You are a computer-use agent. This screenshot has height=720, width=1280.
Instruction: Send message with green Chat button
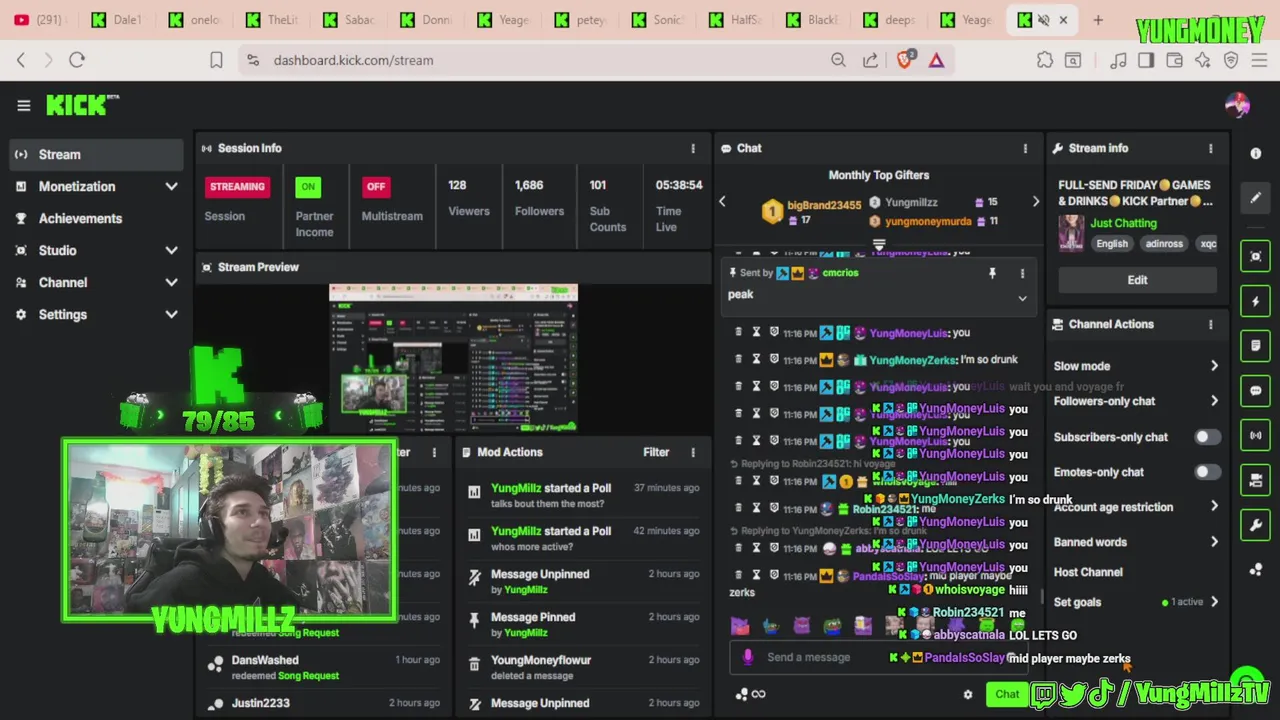1007,694
